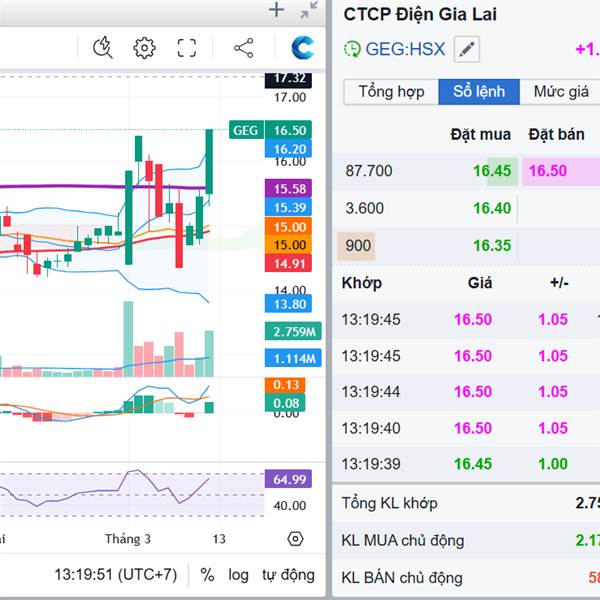Open the Mức giá tab

click(x=561, y=92)
